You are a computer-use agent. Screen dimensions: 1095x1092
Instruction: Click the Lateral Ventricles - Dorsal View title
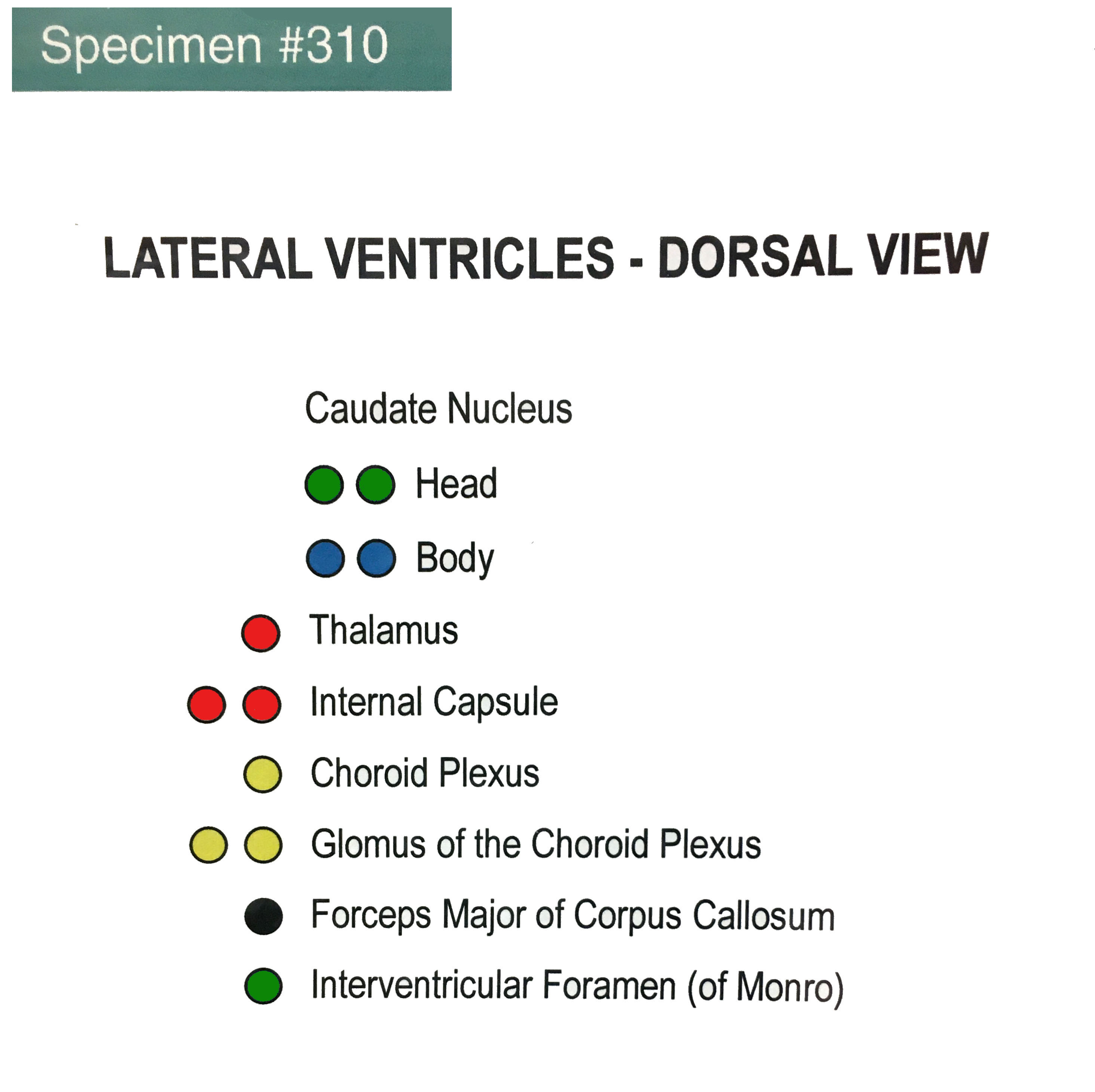pyautogui.click(x=546, y=256)
